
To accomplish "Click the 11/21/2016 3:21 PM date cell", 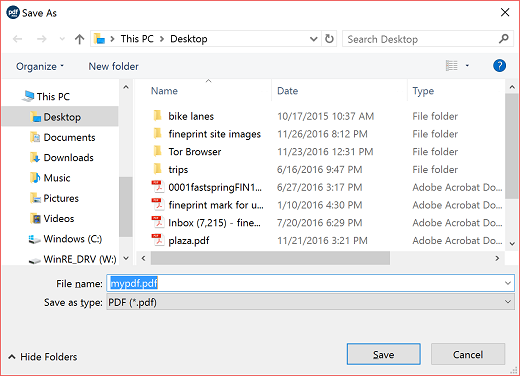I will tap(322, 241).
